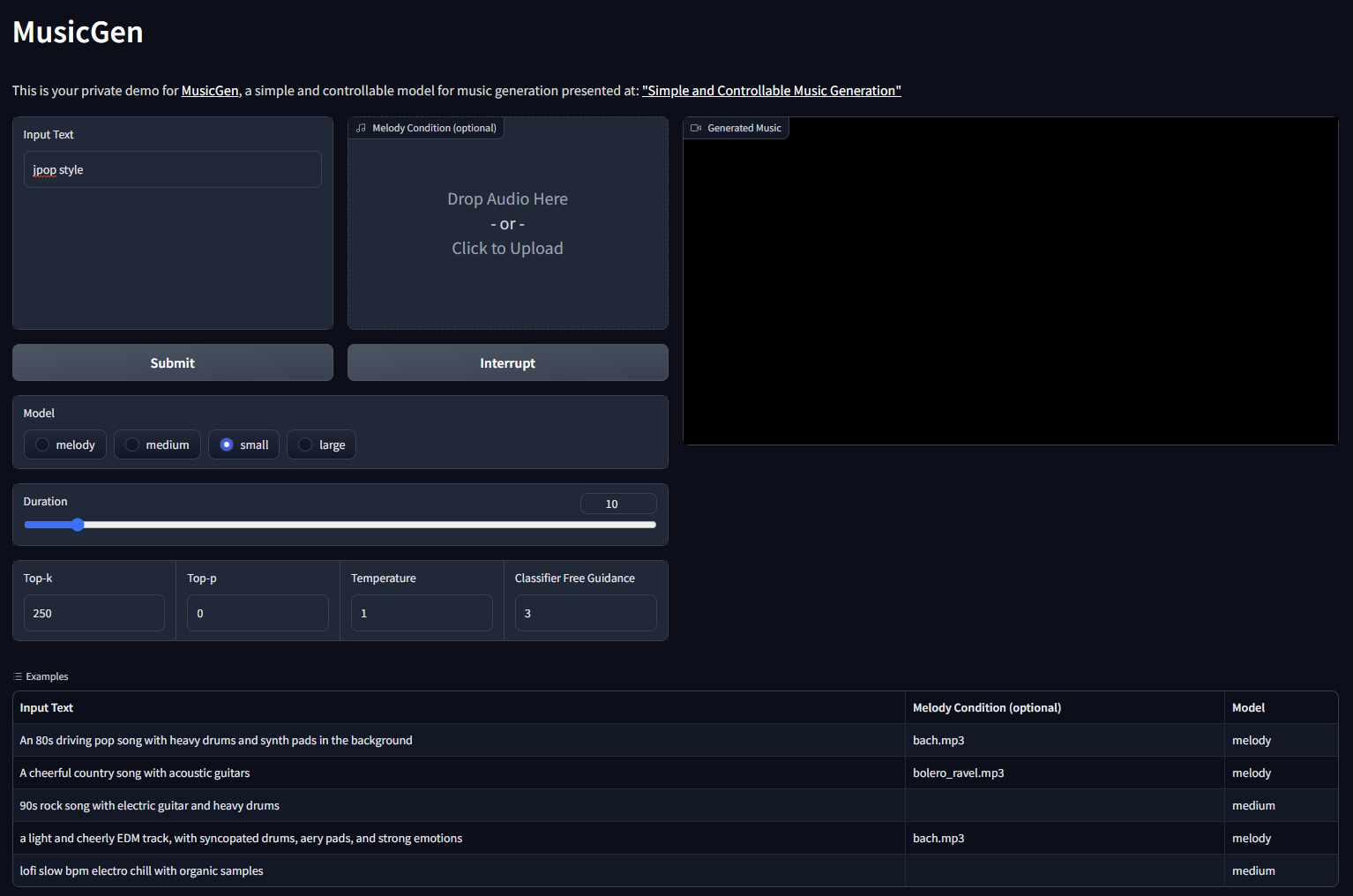Click the music note icon on Melody Condition

click(360, 128)
